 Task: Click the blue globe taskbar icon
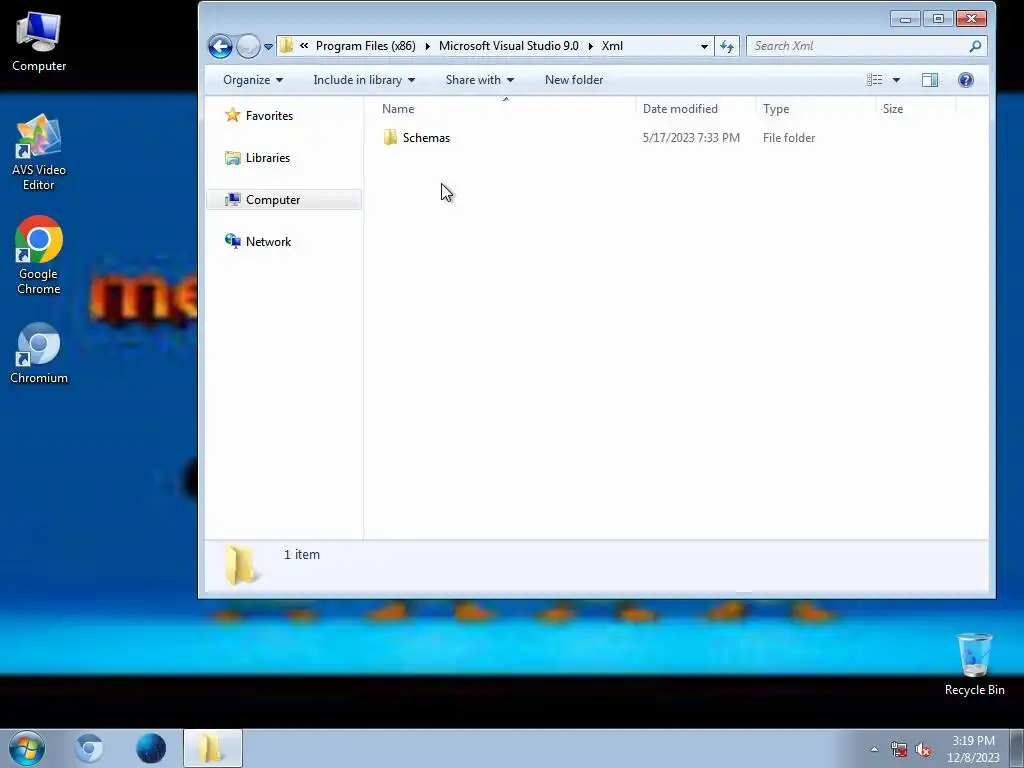(151, 748)
